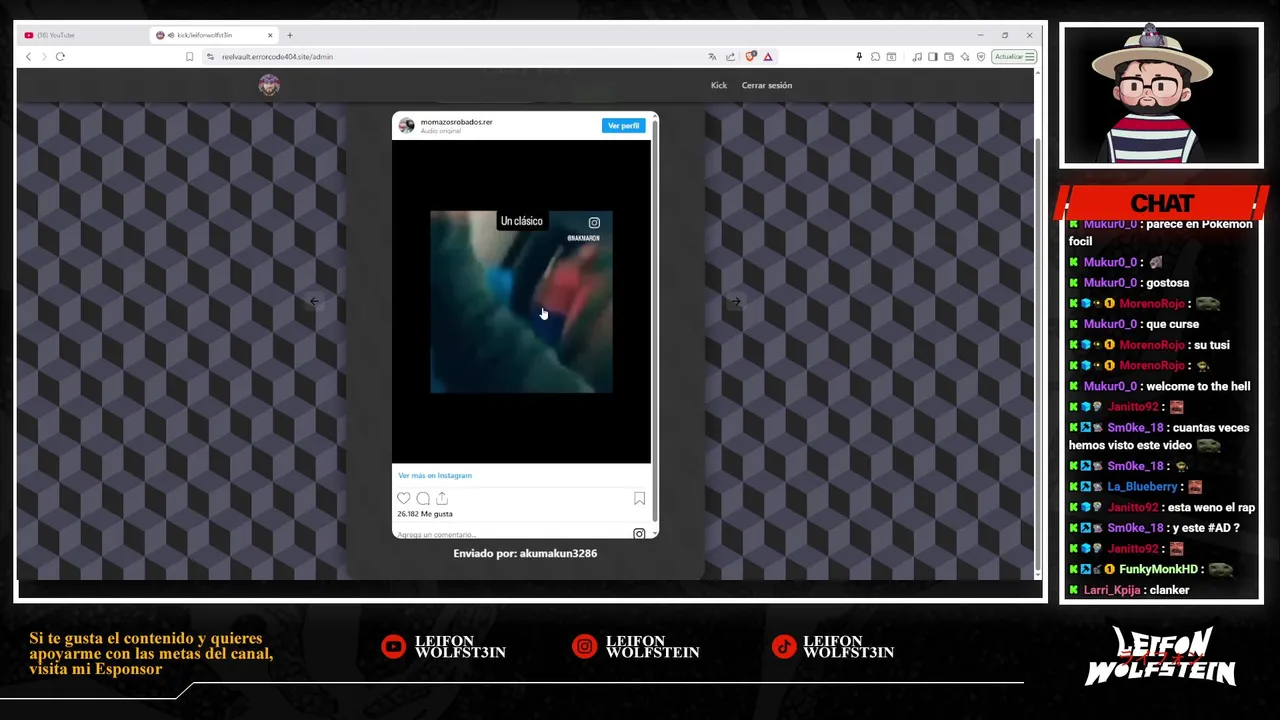Viewport: 1280px width, 720px height.
Task: Click the Instagram logo in overlay footer
Action: point(584,647)
